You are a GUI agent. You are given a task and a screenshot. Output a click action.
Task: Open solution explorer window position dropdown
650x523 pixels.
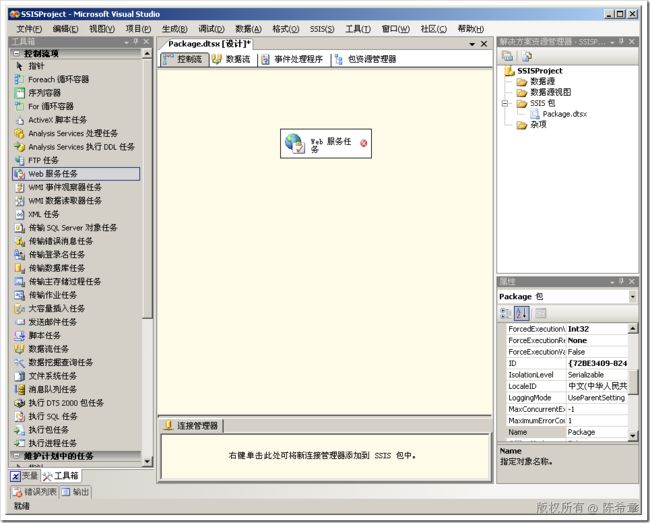[612, 42]
